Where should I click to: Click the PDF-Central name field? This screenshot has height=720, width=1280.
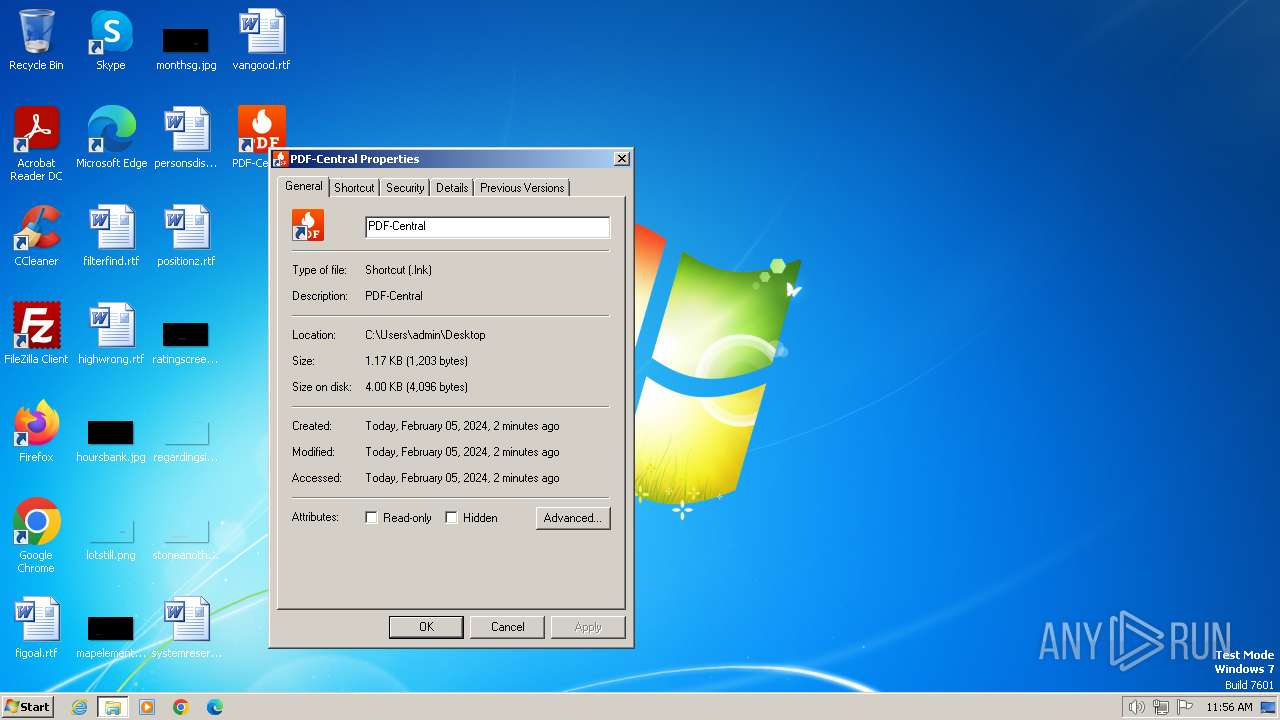(487, 227)
